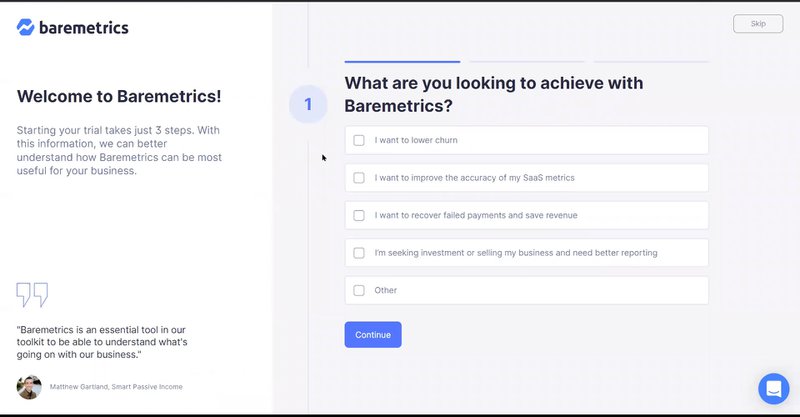Select the third progress step bar
Image resolution: width=800 pixels, height=417 pixels.
(x=651, y=62)
